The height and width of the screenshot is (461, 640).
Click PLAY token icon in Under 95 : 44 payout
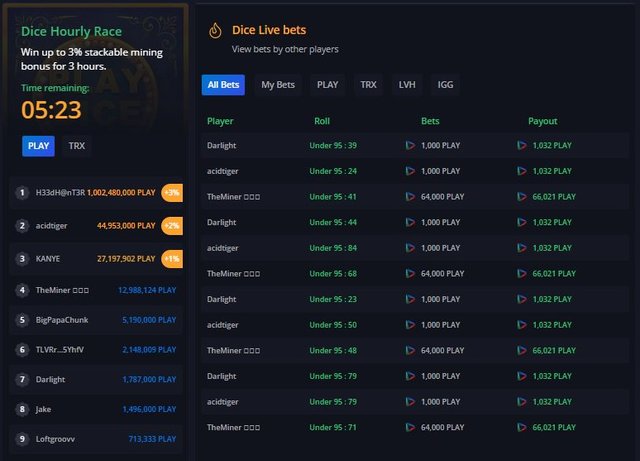(522, 223)
